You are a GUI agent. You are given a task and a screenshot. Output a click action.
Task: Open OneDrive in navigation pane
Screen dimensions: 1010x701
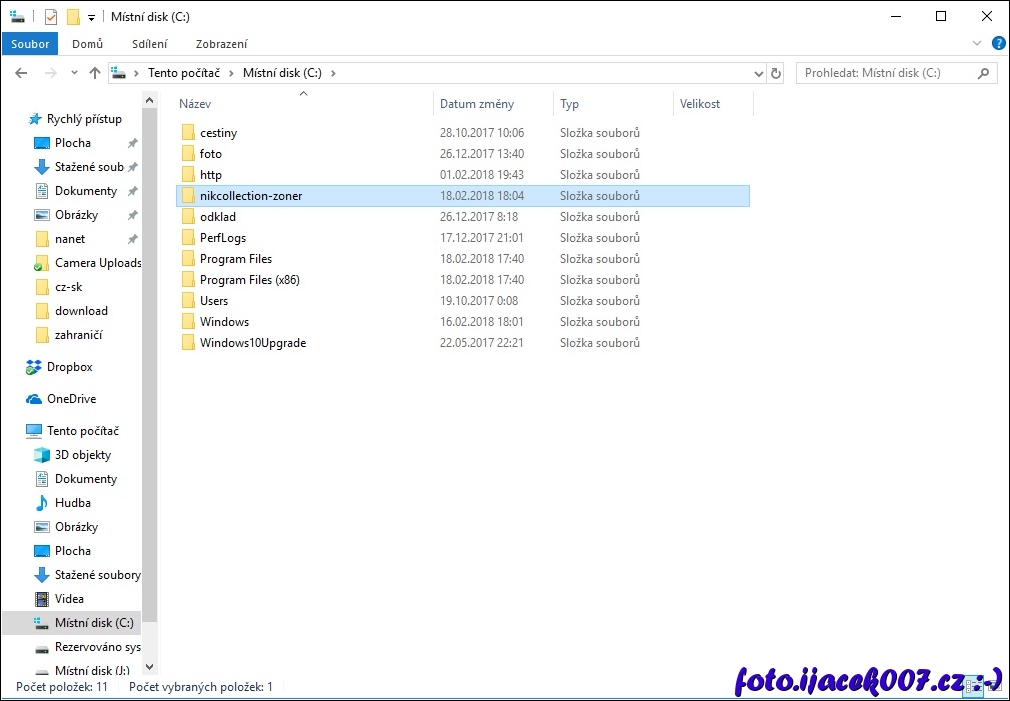tap(71, 399)
